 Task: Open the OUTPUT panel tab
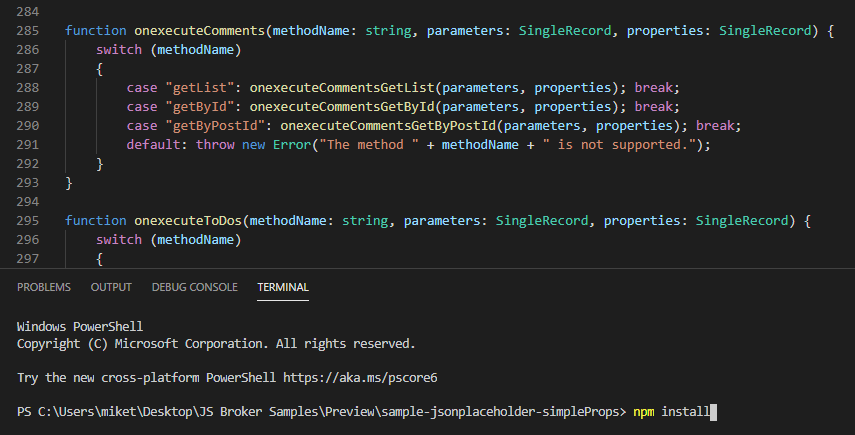[x=111, y=287]
